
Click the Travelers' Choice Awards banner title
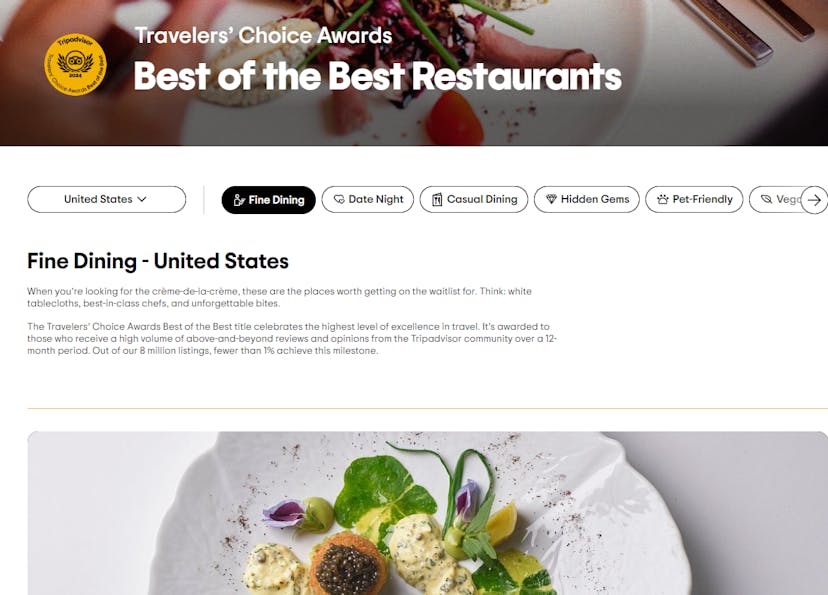pos(264,35)
